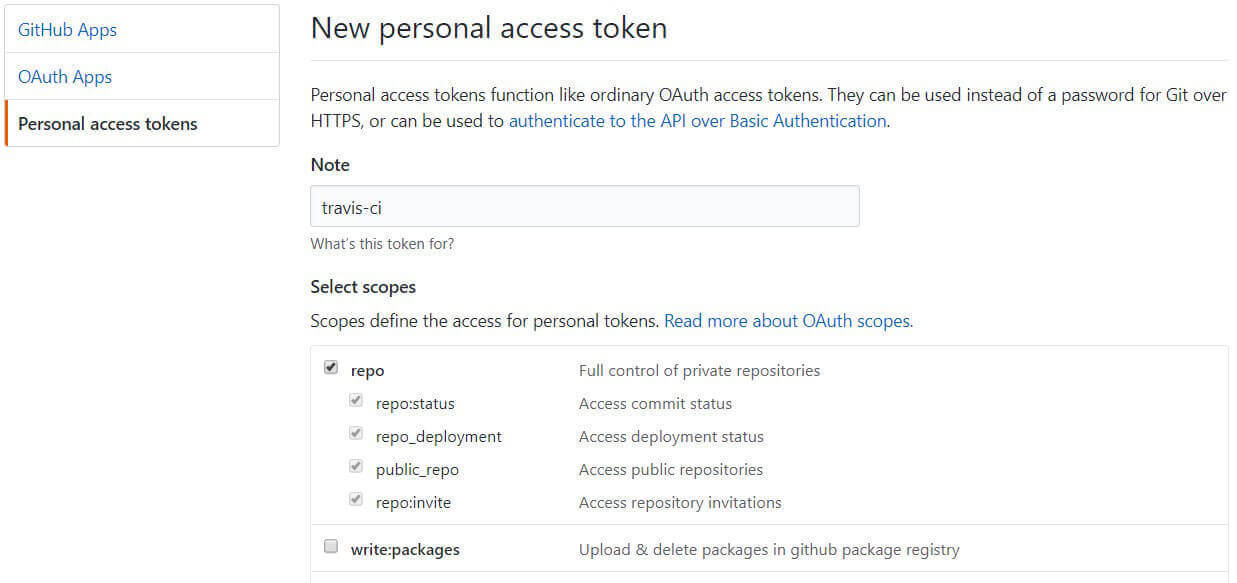This screenshot has width=1237, height=583.
Task: Click the New personal access token heading
Action: click(489, 28)
